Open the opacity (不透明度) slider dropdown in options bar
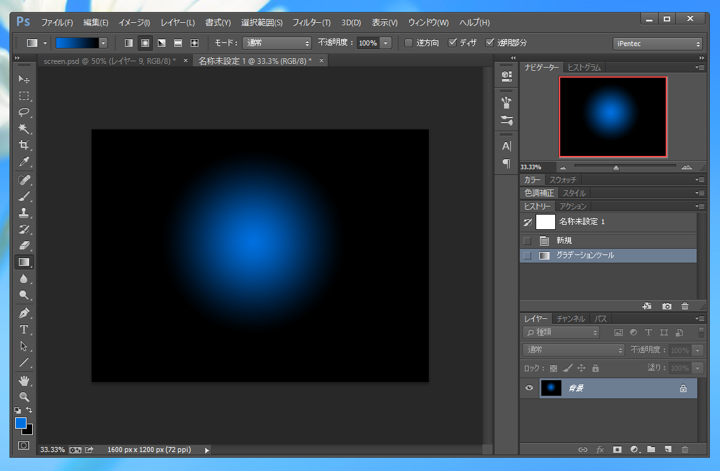The width and height of the screenshot is (720, 471). (x=386, y=43)
